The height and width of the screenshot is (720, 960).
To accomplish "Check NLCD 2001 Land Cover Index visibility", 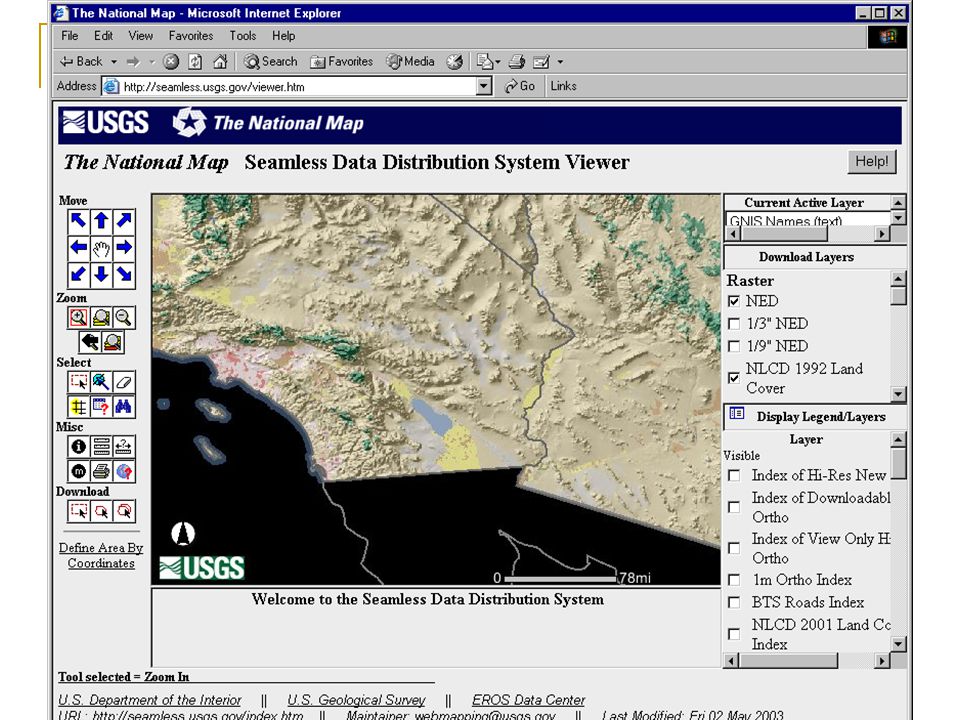I will (733, 634).
